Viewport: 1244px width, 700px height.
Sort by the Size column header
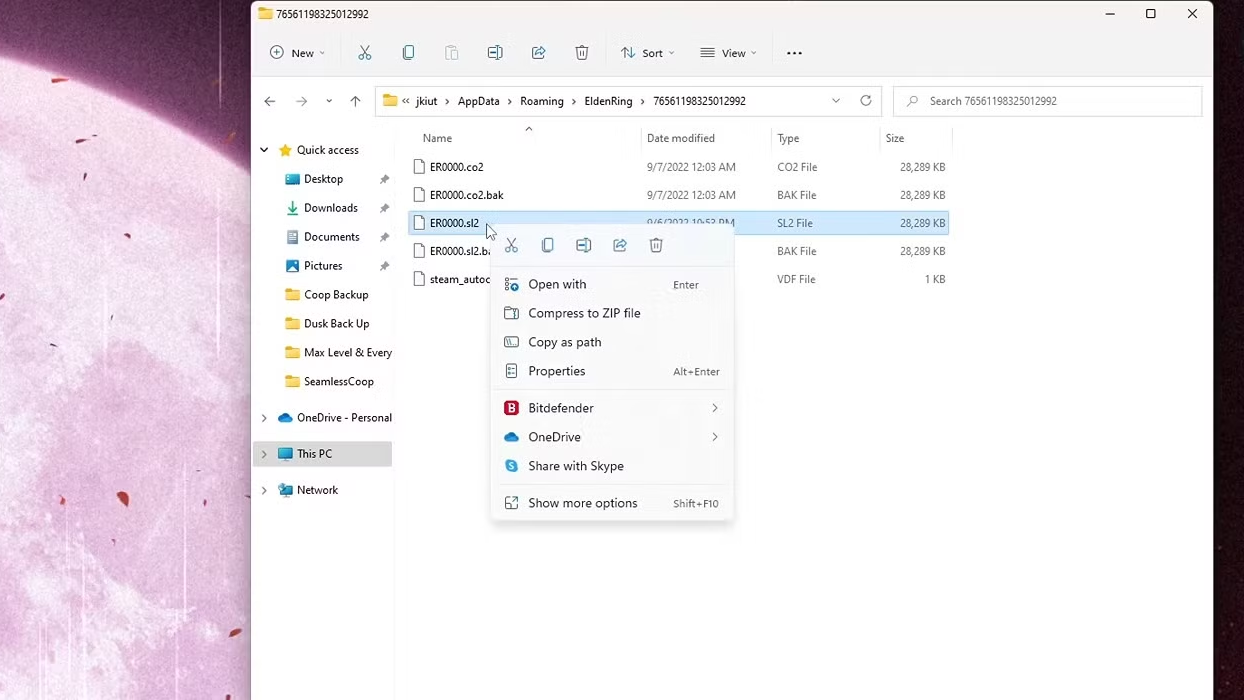tap(895, 138)
